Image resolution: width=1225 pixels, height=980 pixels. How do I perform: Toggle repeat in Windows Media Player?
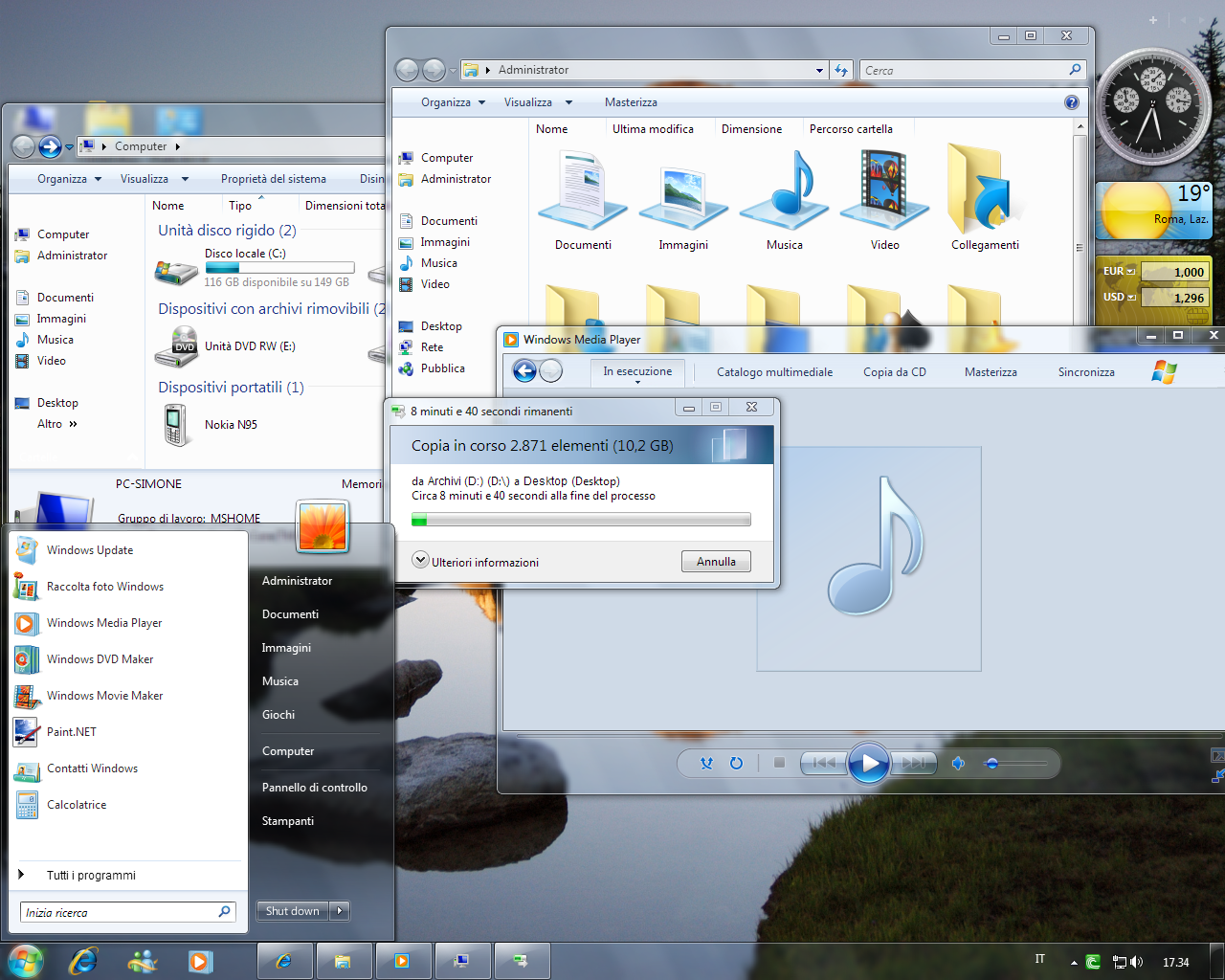pyautogui.click(x=736, y=763)
